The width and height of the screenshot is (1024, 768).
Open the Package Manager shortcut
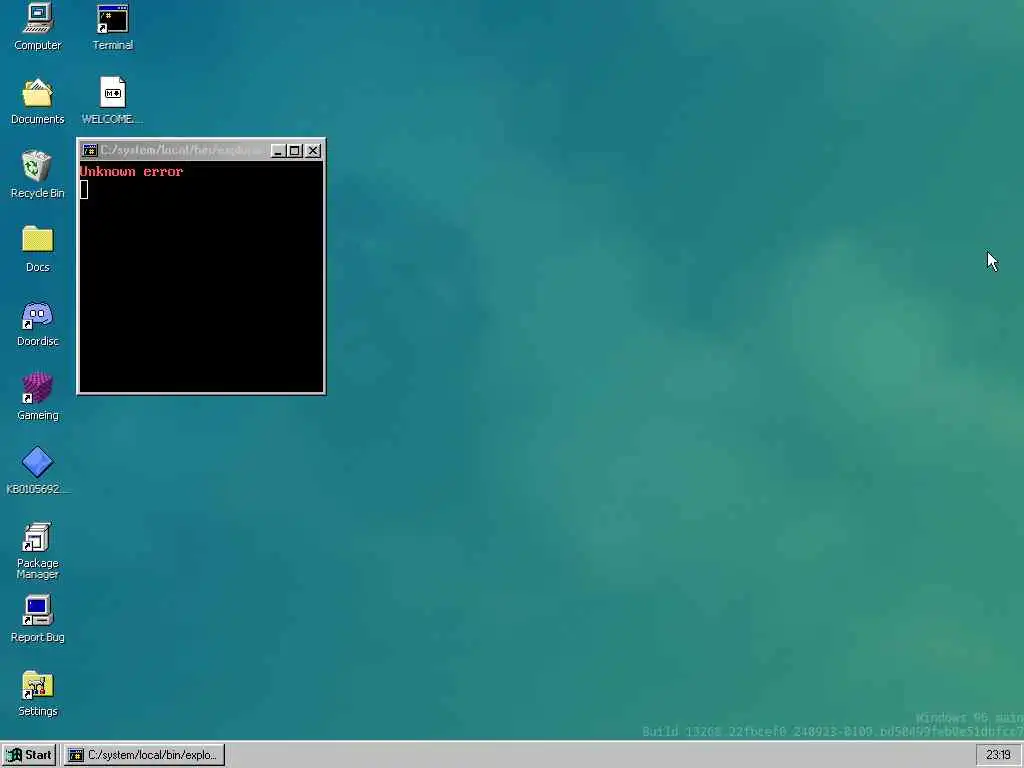37,551
